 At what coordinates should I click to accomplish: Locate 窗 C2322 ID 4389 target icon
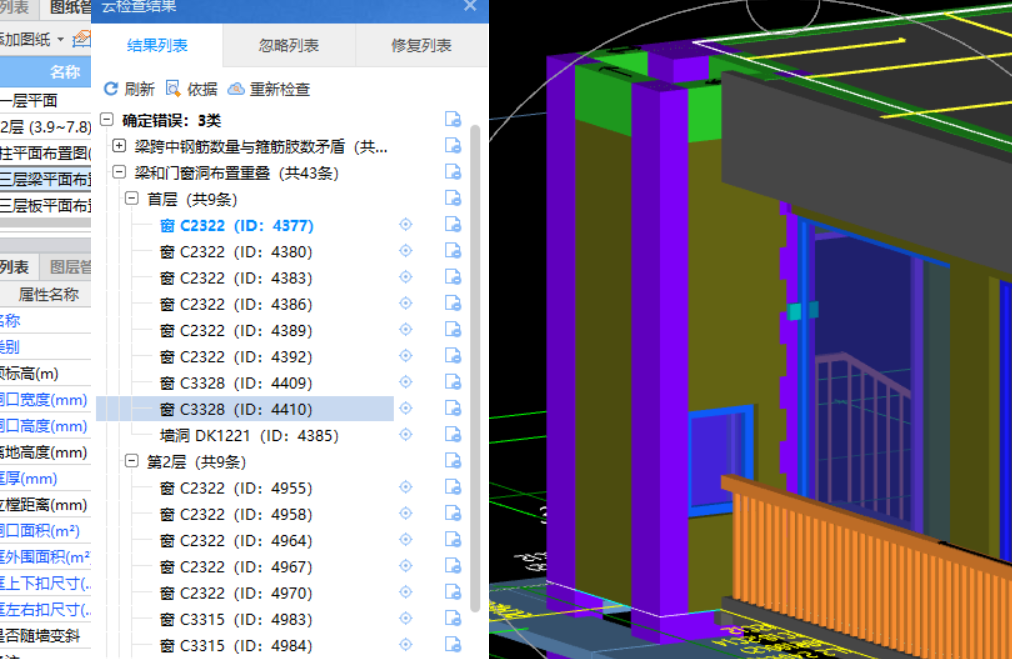pyautogui.click(x=405, y=330)
